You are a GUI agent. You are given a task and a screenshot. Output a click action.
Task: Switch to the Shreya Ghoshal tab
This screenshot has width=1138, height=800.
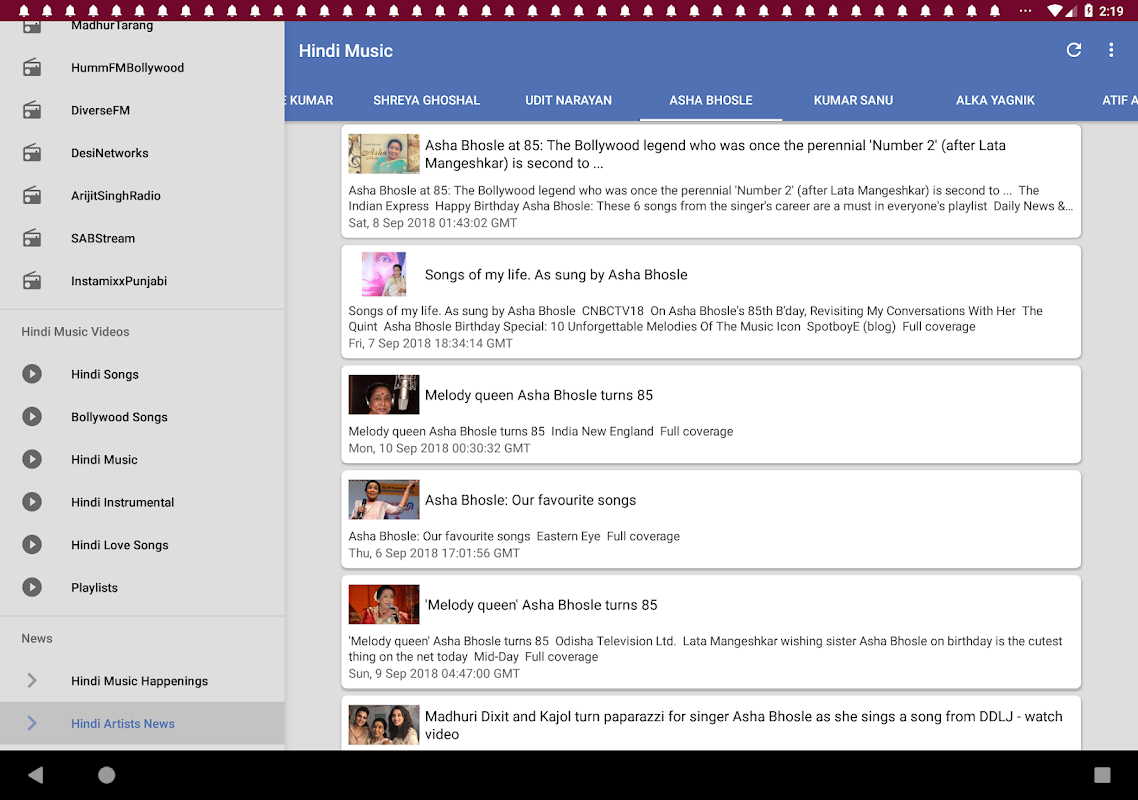426,100
